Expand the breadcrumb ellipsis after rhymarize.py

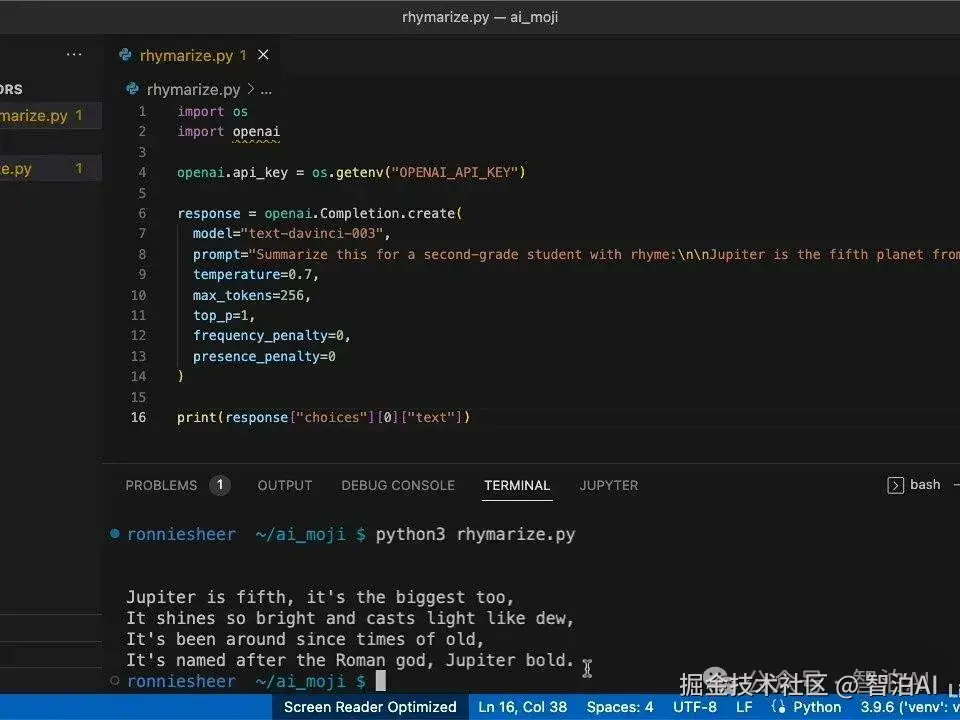(266, 91)
